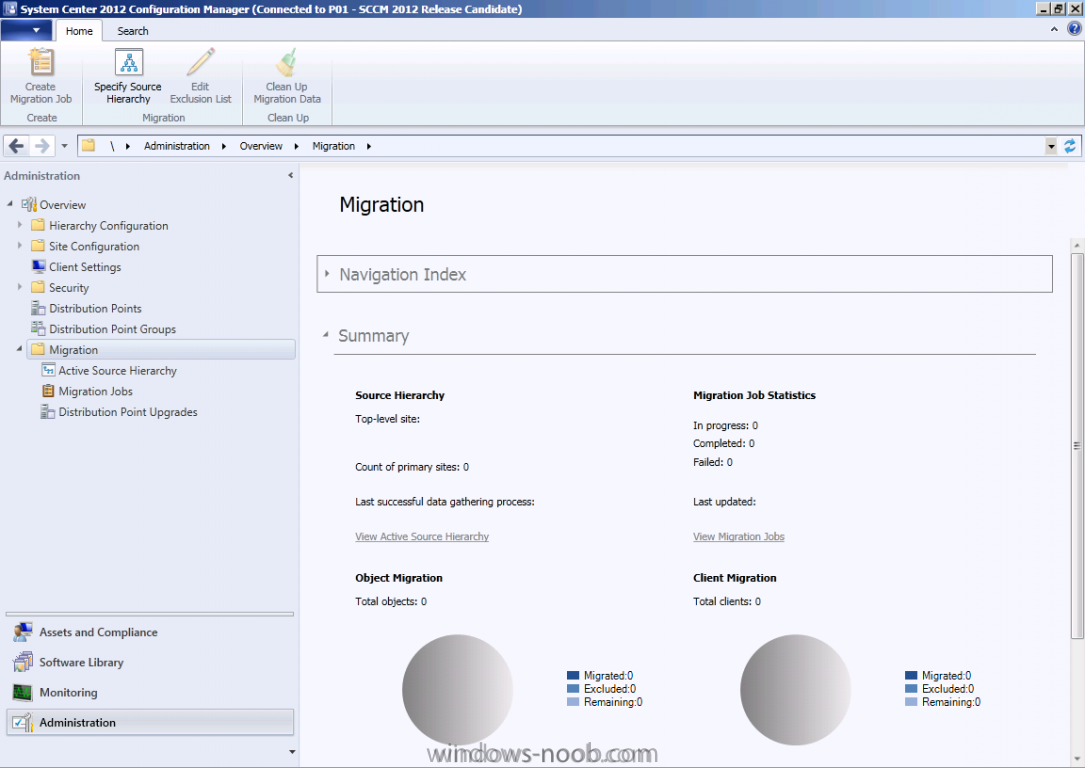This screenshot has height=768, width=1085.
Task: Click the address bar folder icon
Action: 89,146
